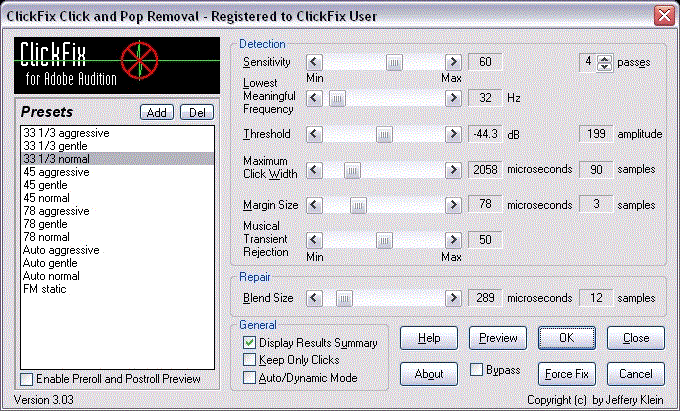
Task: Uncheck Display Results Summary
Action: [x=249, y=342]
